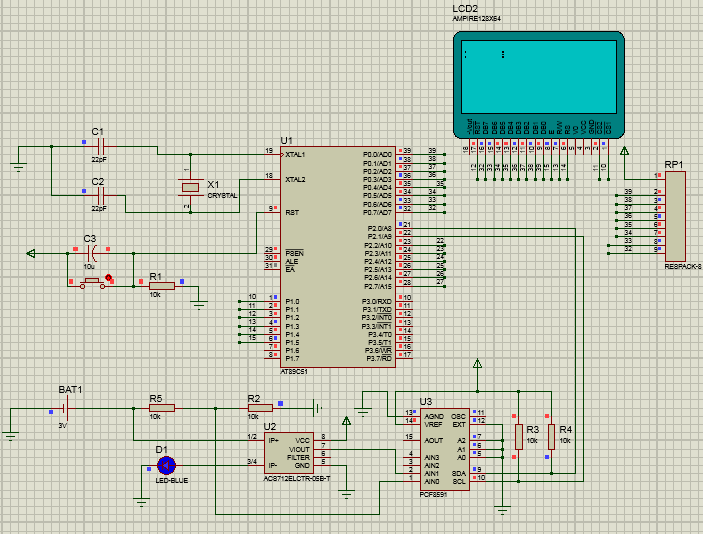Click the LCD2 reference label
The height and width of the screenshot is (534, 703).
coord(465,9)
